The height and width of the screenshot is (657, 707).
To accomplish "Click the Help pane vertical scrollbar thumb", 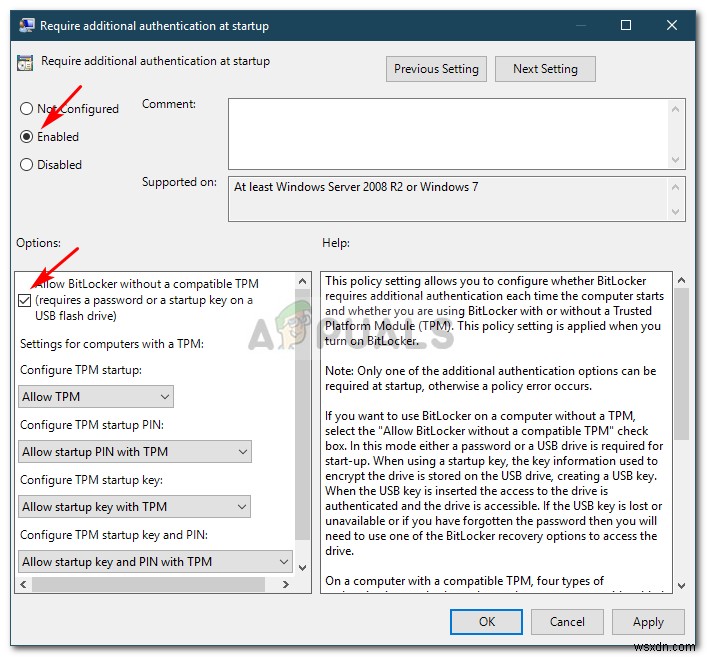I will (x=682, y=364).
